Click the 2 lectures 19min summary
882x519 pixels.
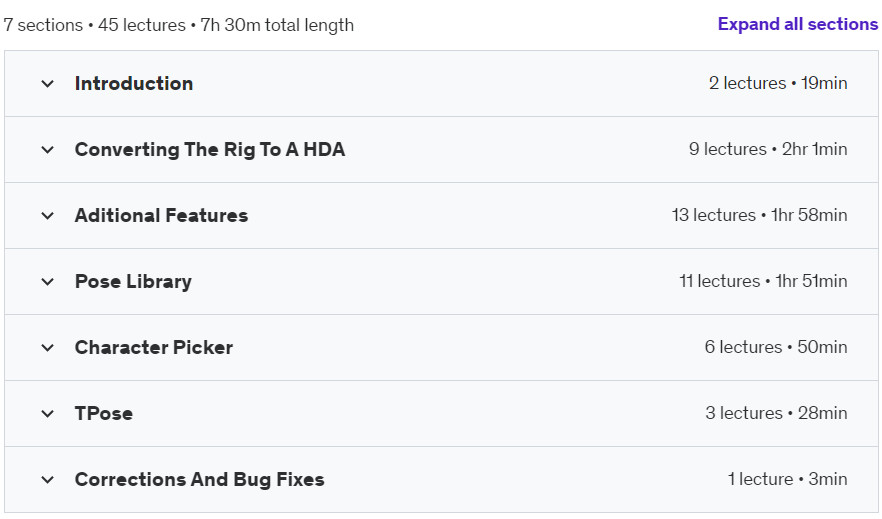[x=778, y=83]
